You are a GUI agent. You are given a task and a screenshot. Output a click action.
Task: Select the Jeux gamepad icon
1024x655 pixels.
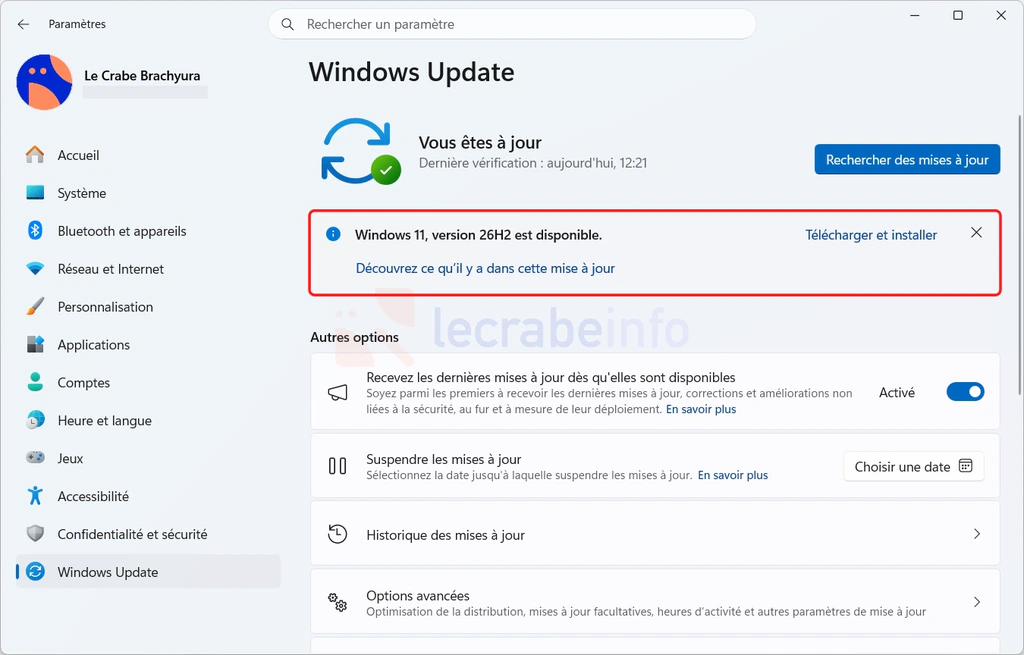click(x=35, y=458)
